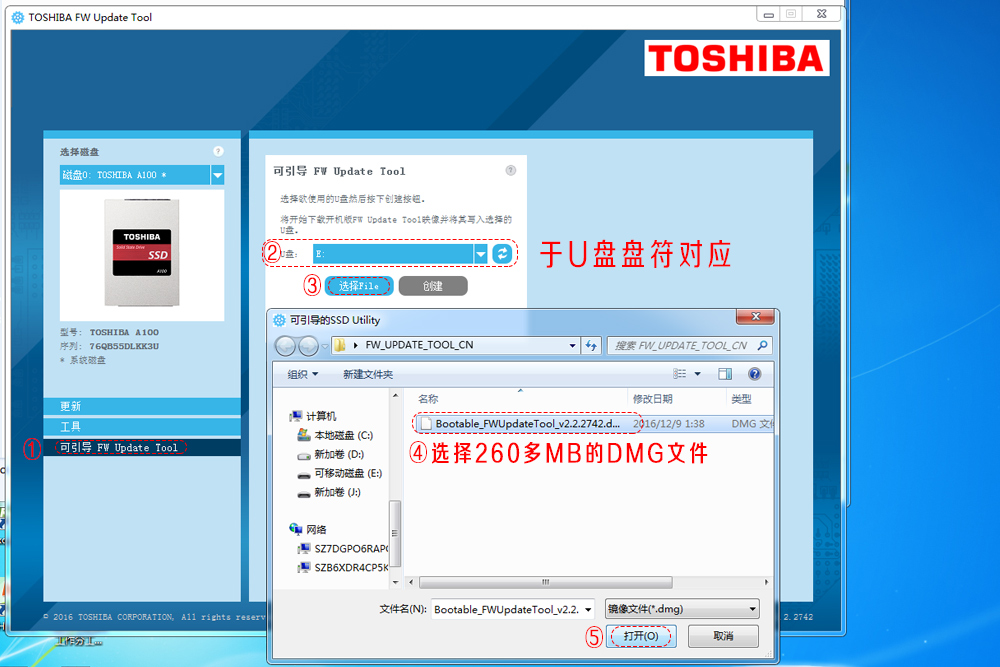Click the file icon next to Bootable_FWUpdateTool
The height and width of the screenshot is (667, 1000).
pos(426,423)
